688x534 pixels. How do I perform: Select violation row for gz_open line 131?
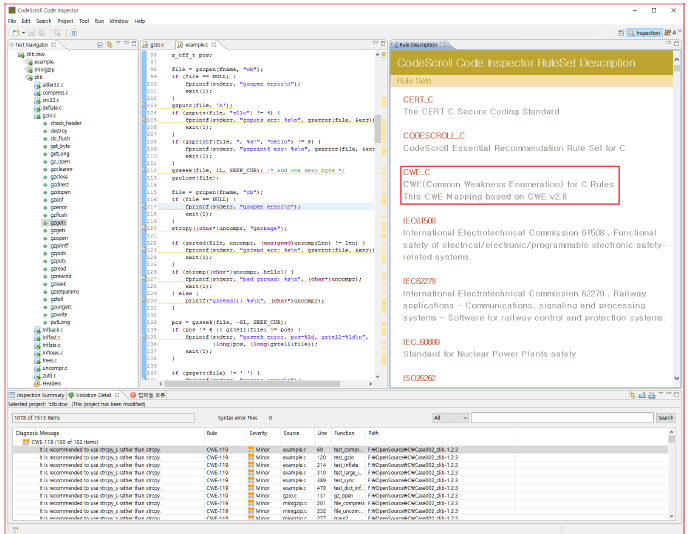340,495
